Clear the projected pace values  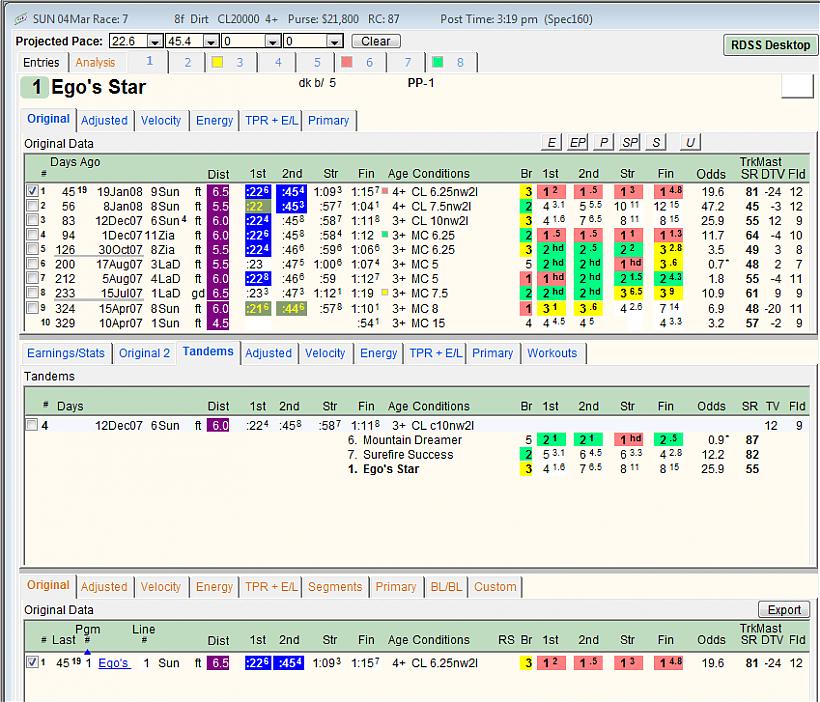pos(376,41)
